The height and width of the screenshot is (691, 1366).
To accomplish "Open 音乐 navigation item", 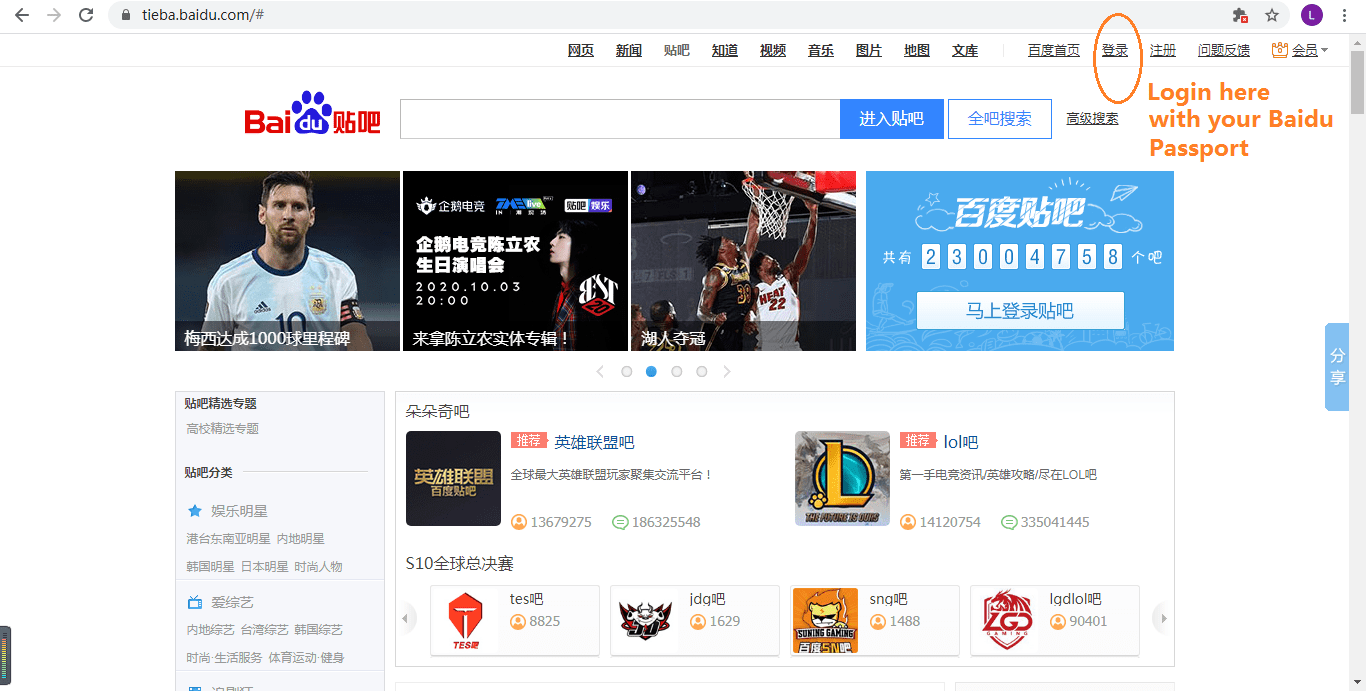I will tap(821, 50).
